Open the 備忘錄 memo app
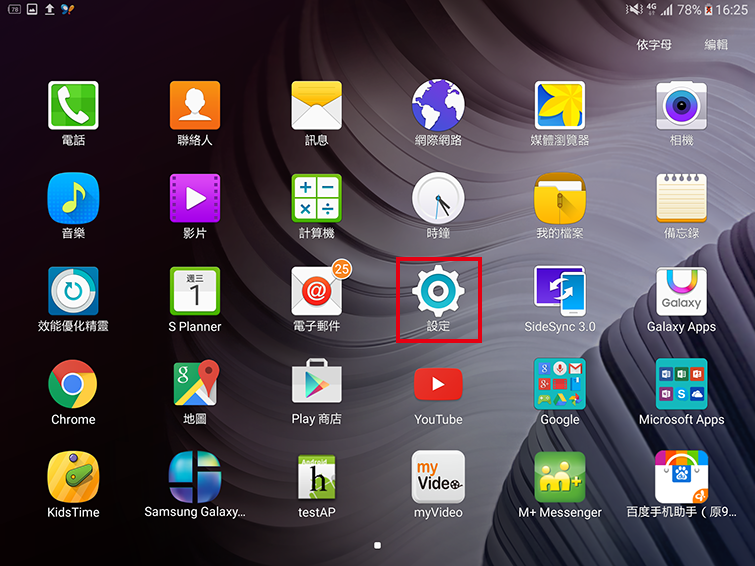The height and width of the screenshot is (566, 755). coord(681,198)
